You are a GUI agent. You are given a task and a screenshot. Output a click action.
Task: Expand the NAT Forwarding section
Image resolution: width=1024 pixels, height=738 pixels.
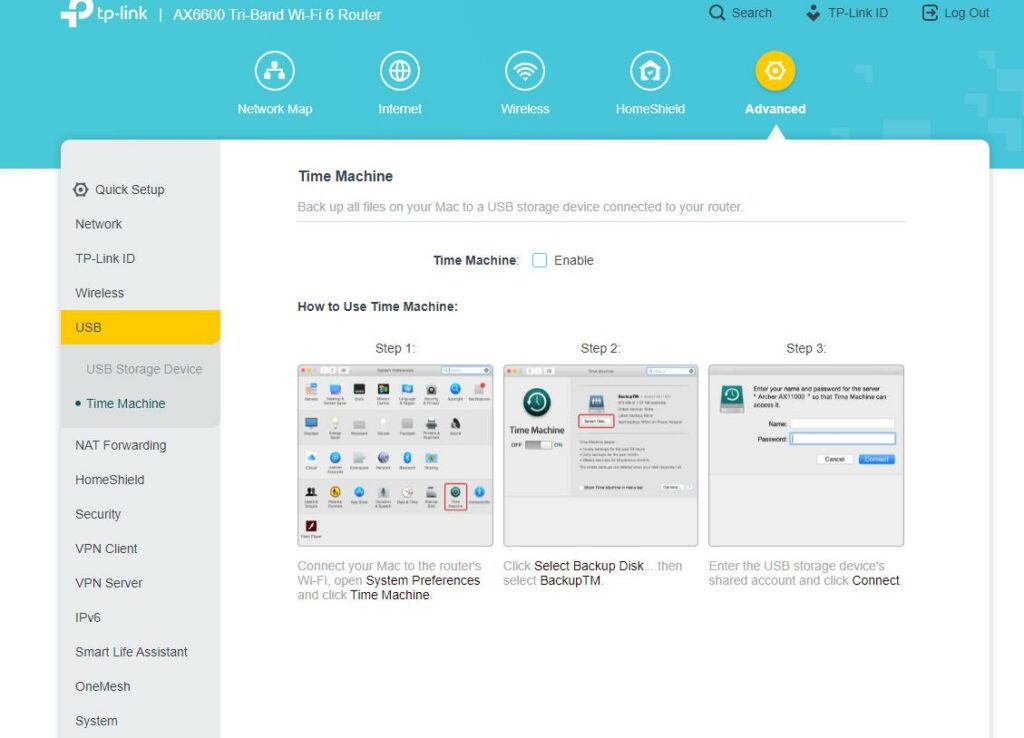tap(120, 445)
